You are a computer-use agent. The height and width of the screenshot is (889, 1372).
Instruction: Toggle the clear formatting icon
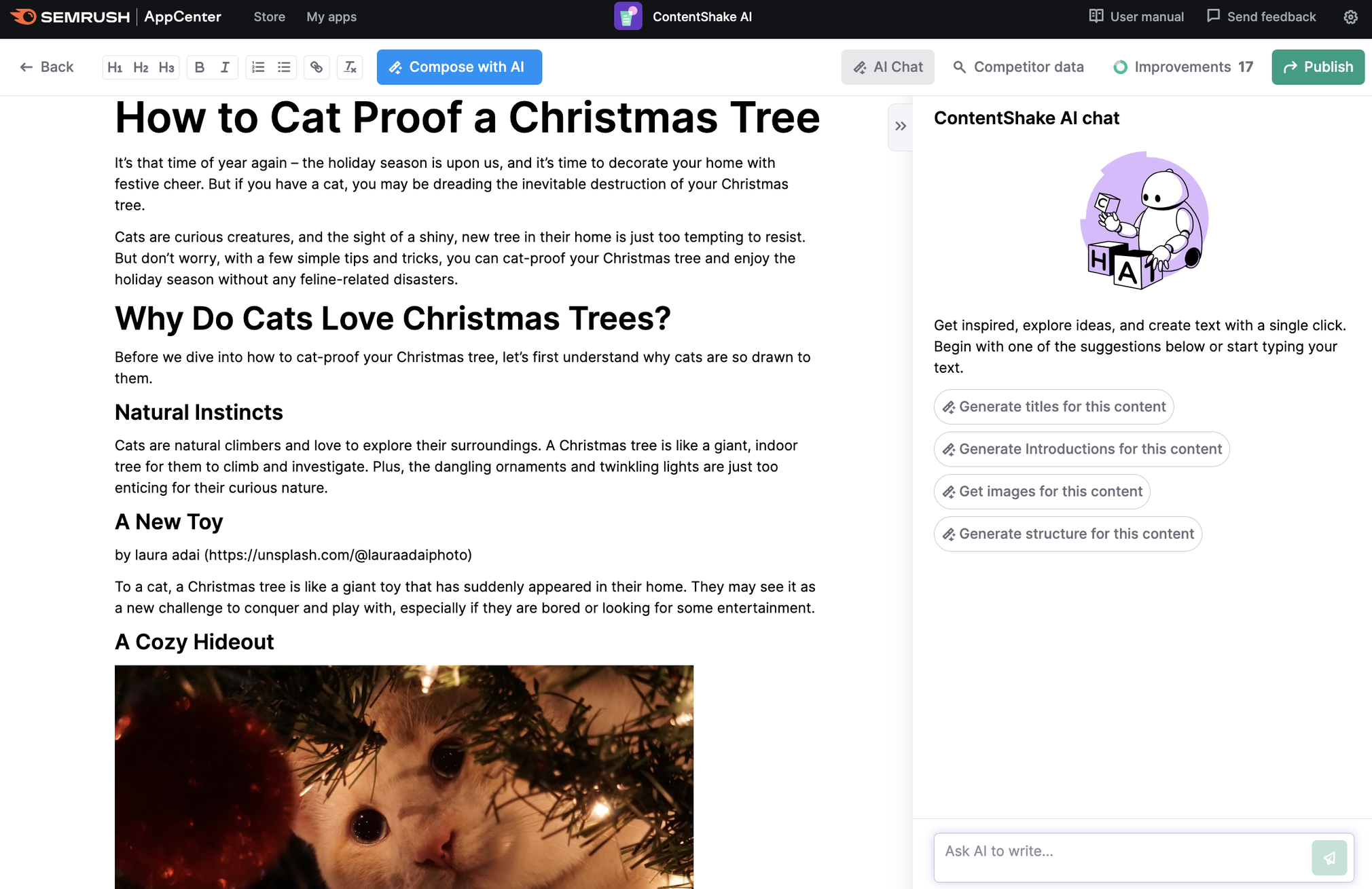pos(350,66)
